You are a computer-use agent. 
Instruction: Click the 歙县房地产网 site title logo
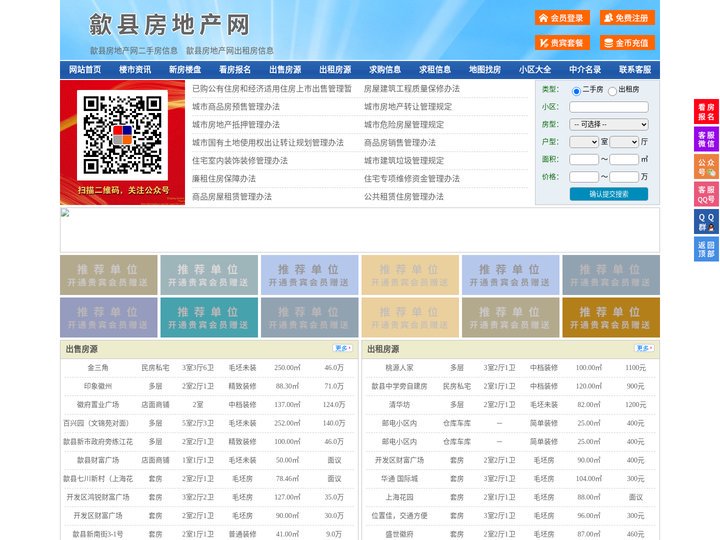(169, 24)
